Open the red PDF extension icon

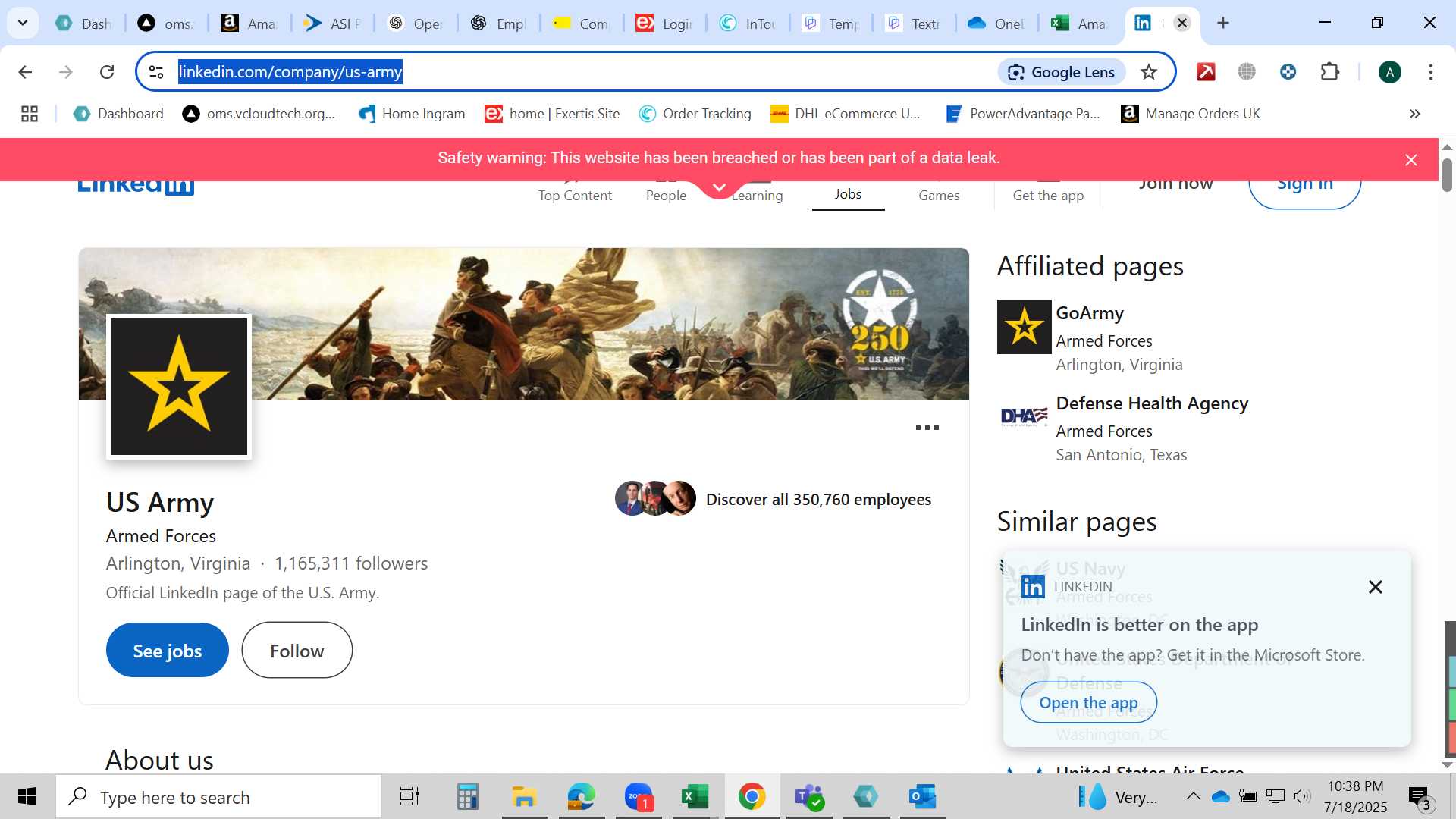click(1206, 72)
